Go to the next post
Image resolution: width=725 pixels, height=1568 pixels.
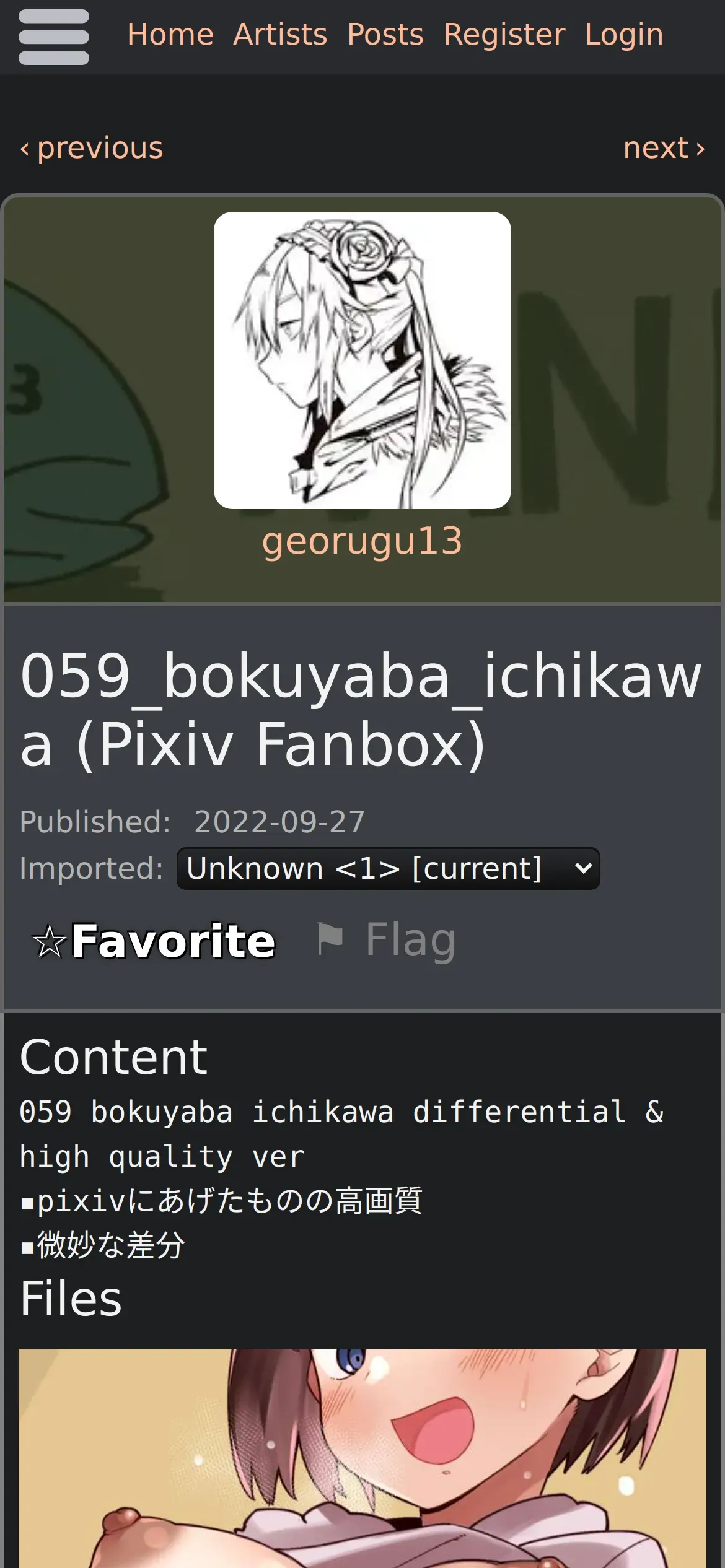click(x=664, y=149)
